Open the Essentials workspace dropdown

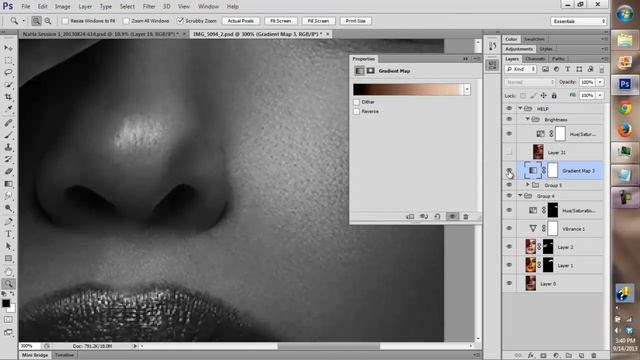click(x=578, y=21)
